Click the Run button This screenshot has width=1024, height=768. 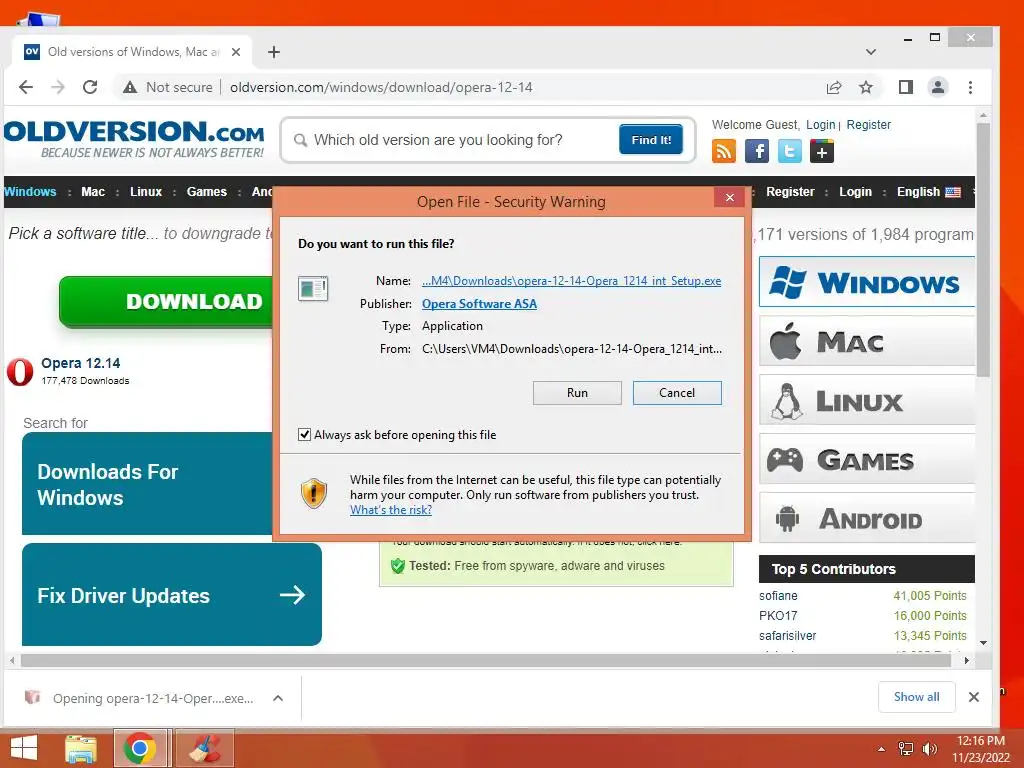click(x=577, y=392)
